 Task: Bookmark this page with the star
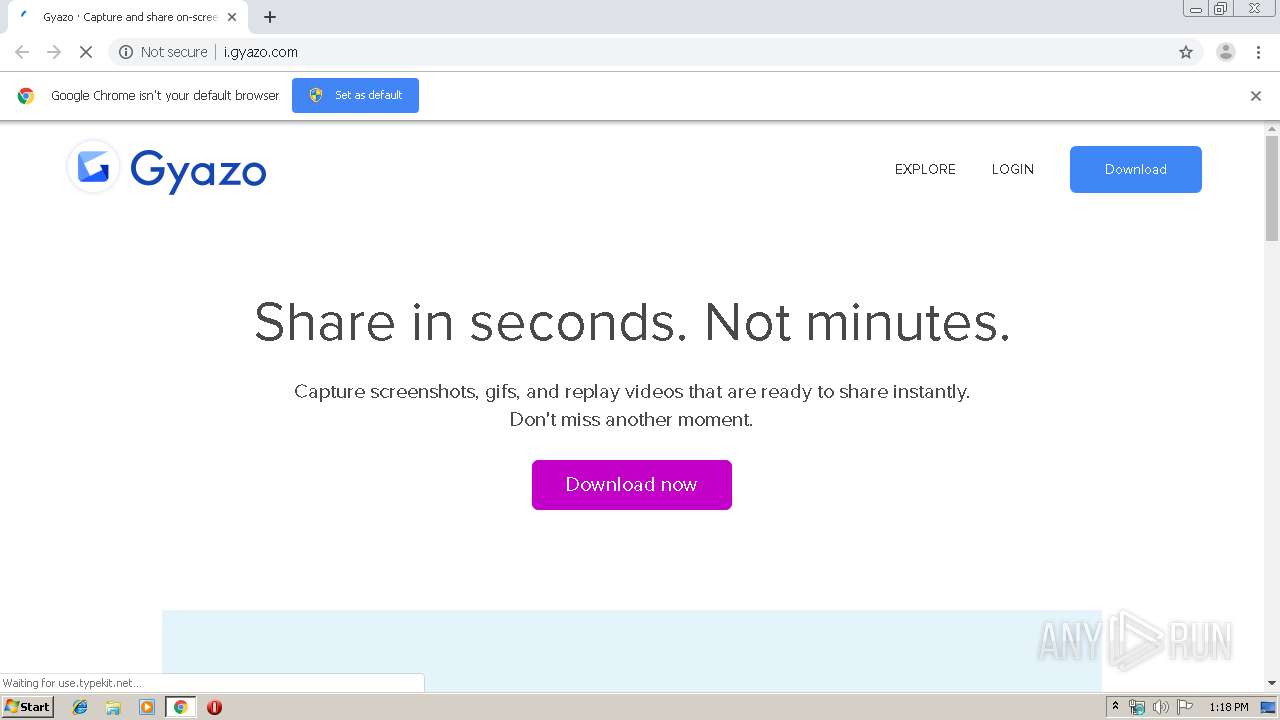1185,52
